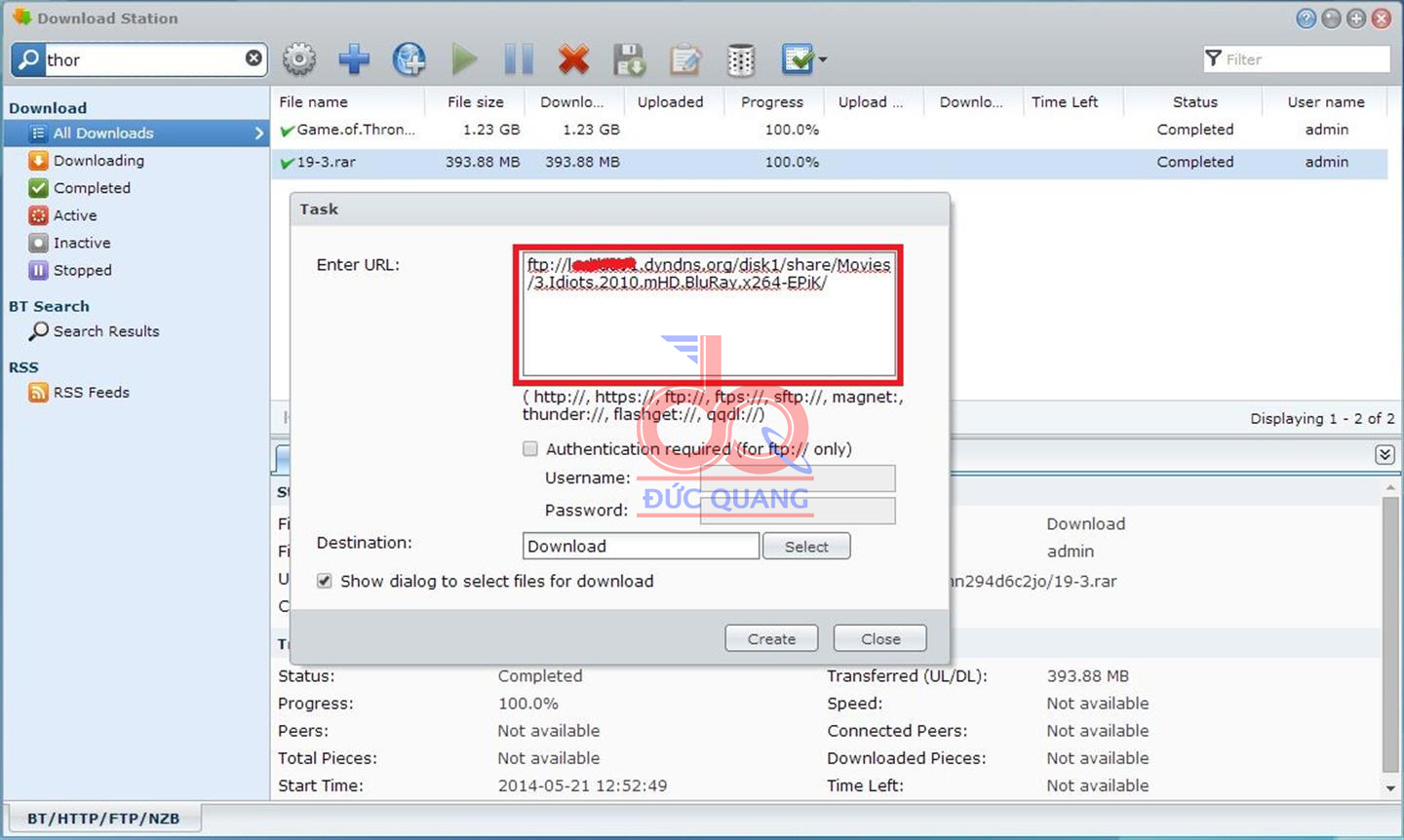The image size is (1404, 840).
Task: Show Downloading tasks category
Action: (x=97, y=161)
